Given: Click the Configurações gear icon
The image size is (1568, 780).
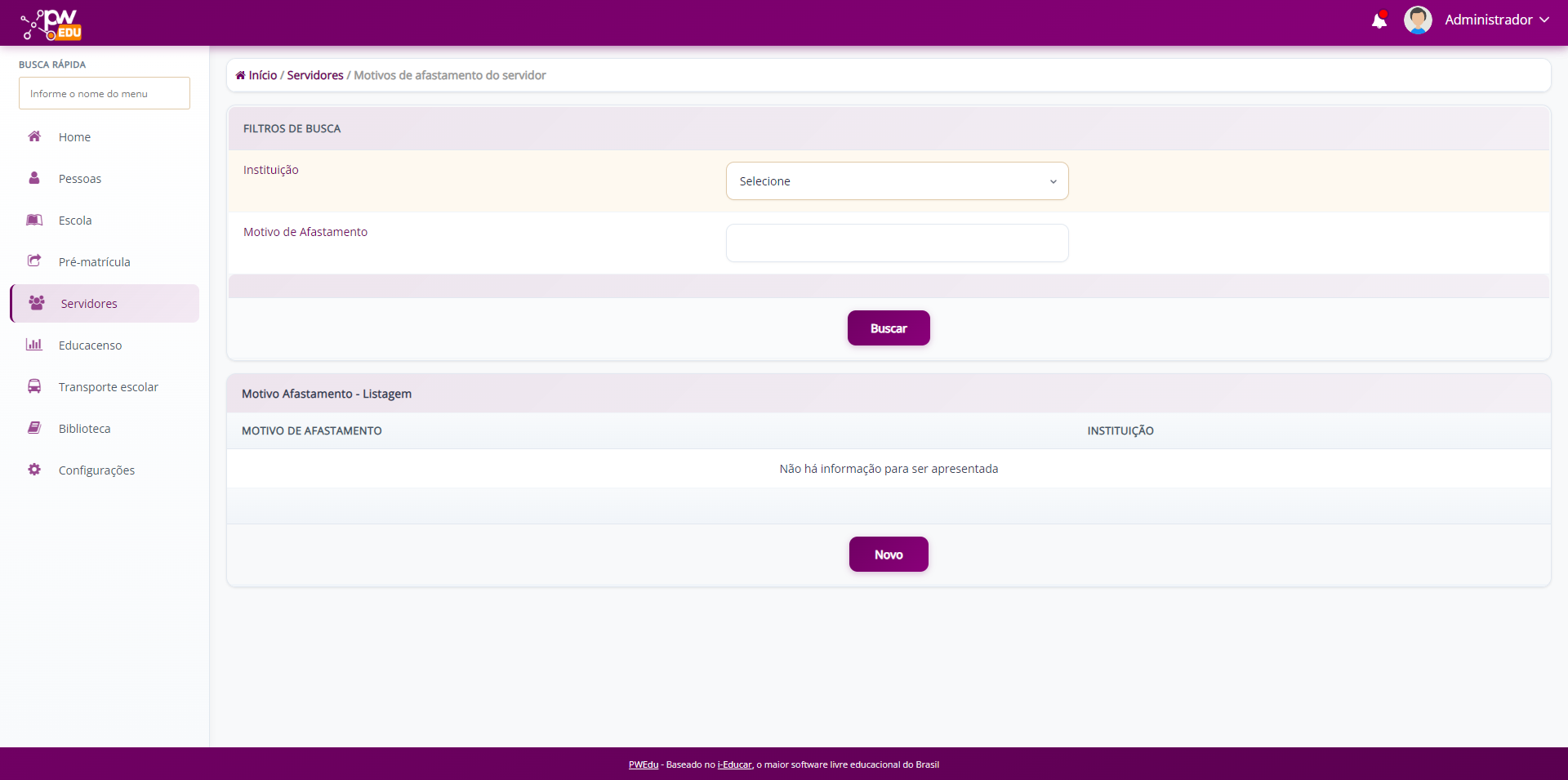Looking at the screenshot, I should (x=34, y=470).
